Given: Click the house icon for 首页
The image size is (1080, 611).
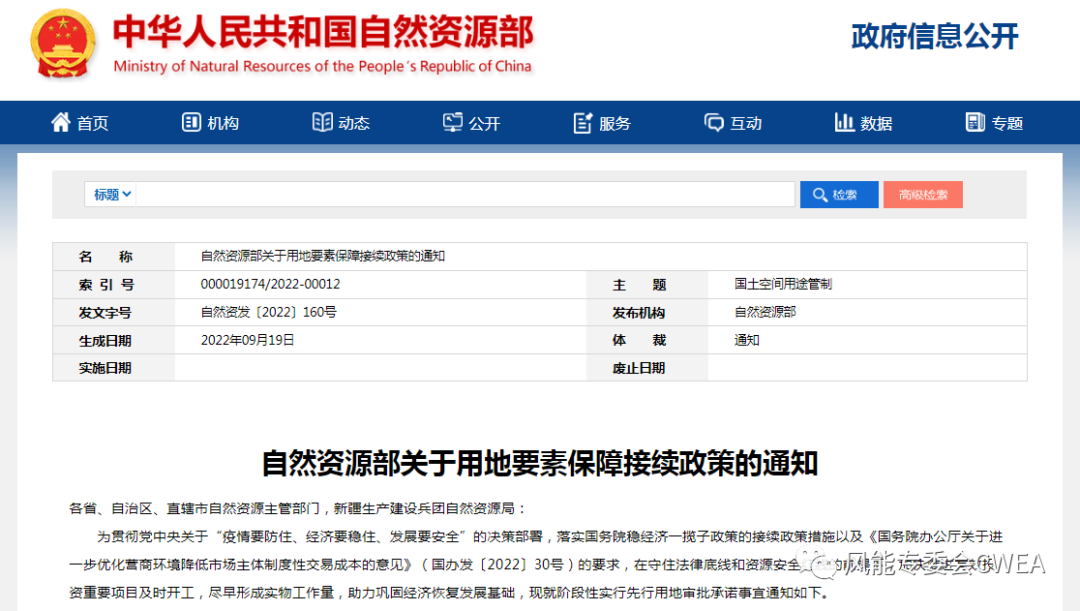Looking at the screenshot, I should pos(61,122).
